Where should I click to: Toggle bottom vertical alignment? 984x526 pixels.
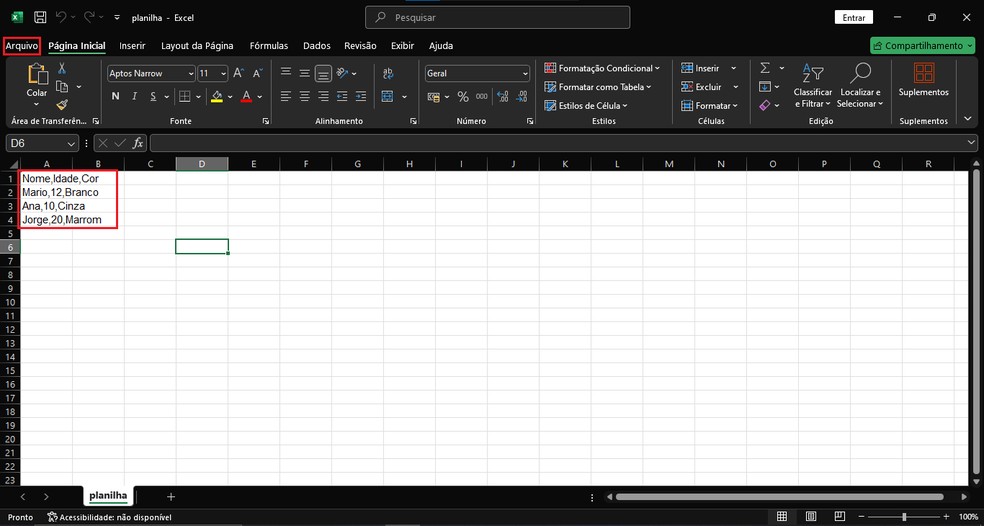coord(323,73)
